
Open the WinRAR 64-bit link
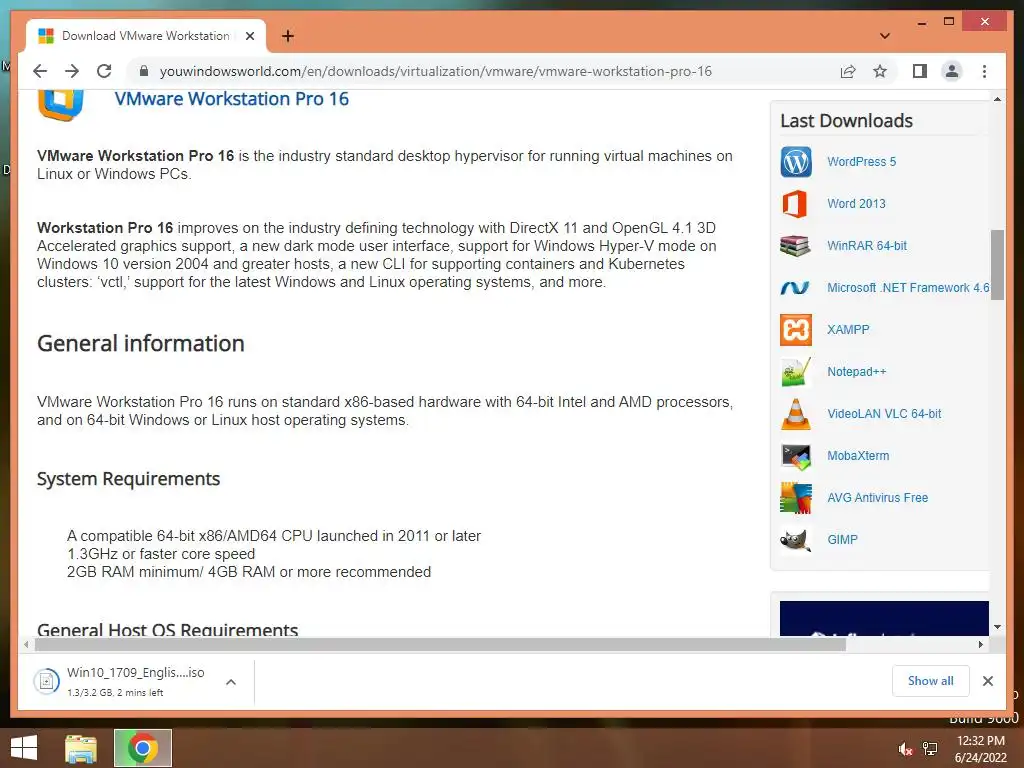[x=867, y=246]
